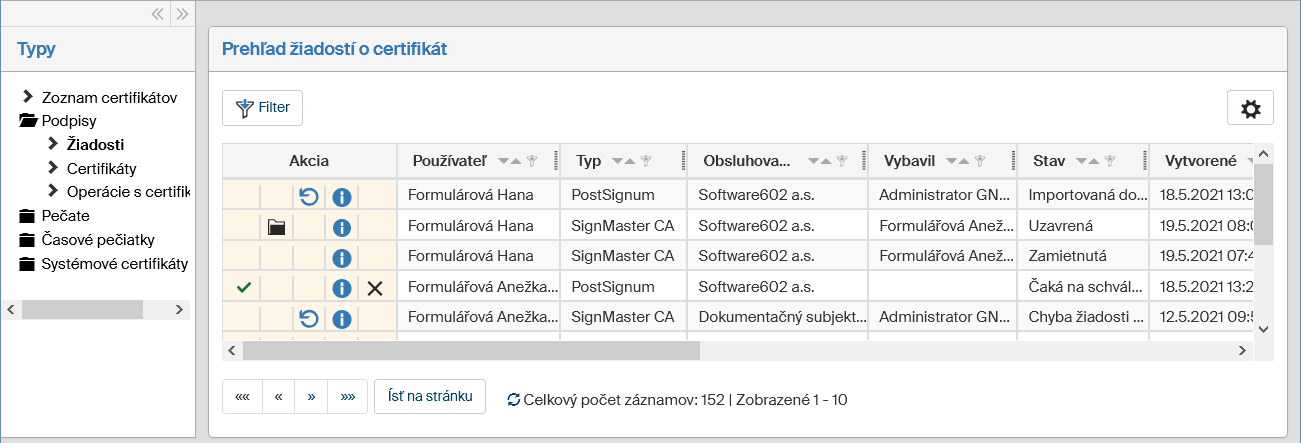Click the Ísť na stránku button
Screen dimensions: 1301x443
430,397
